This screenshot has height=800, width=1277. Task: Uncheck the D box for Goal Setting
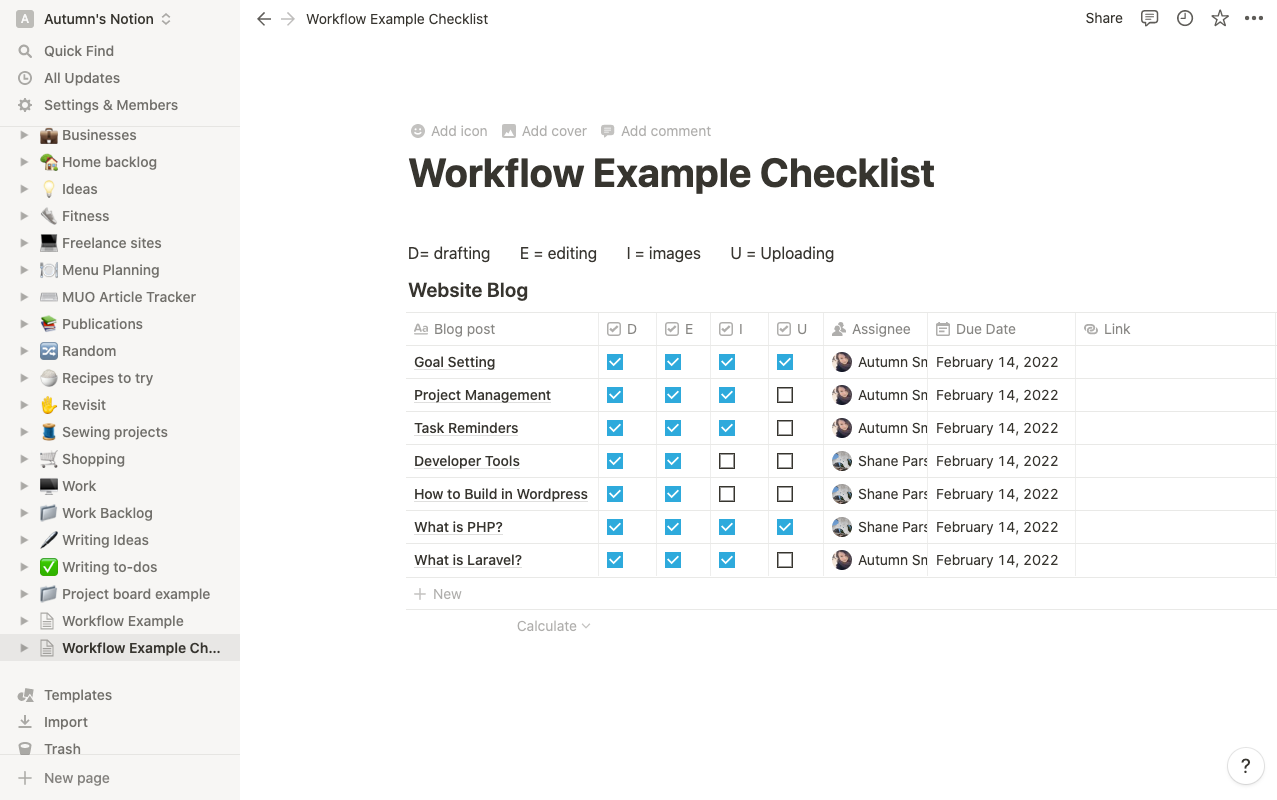(615, 362)
